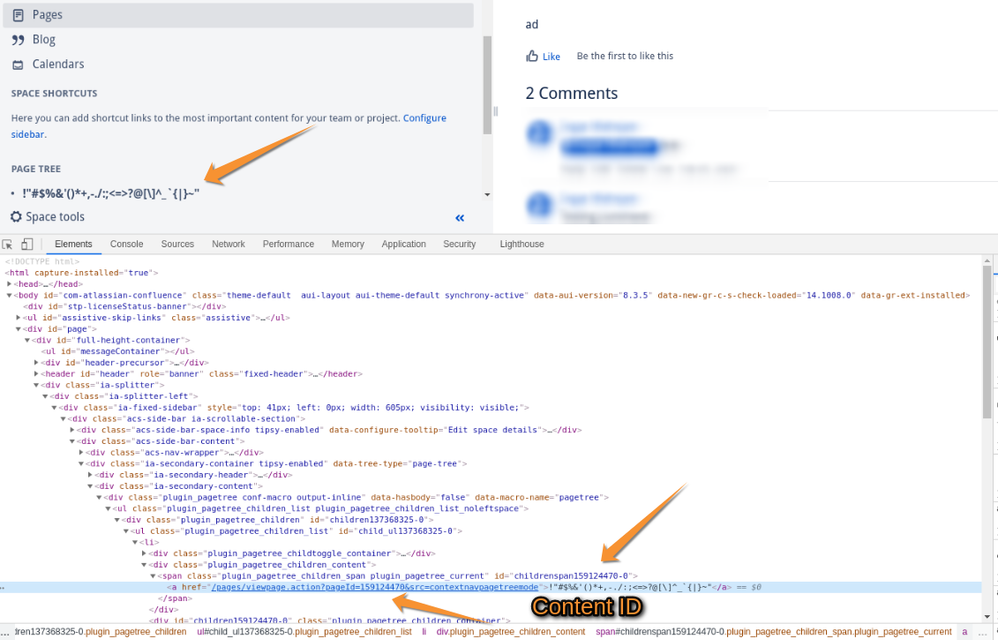The height and width of the screenshot is (640, 998).
Task: Expand the header-precursor div node
Action: click(x=36, y=363)
